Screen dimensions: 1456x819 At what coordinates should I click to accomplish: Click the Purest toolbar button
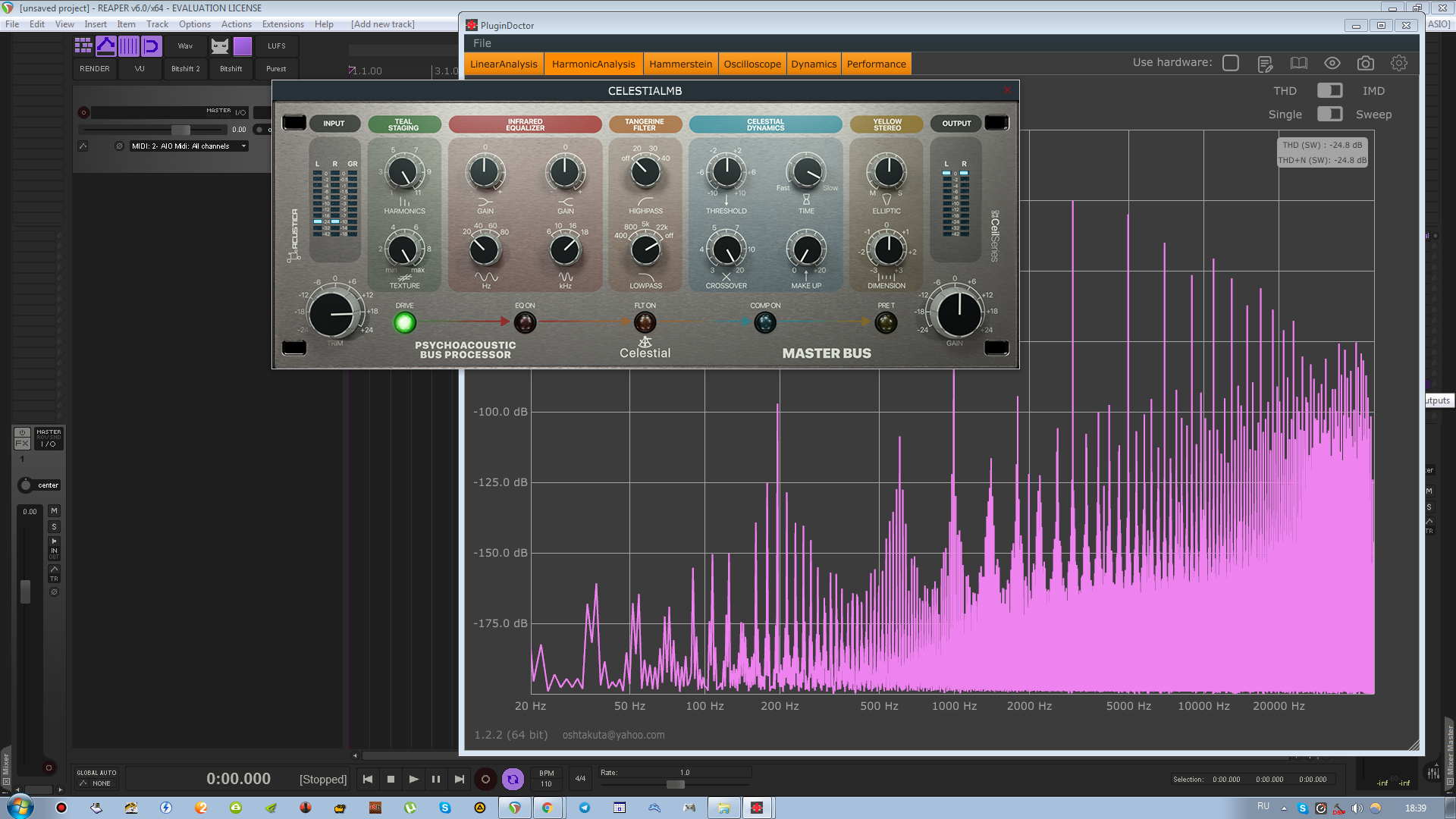coord(277,69)
